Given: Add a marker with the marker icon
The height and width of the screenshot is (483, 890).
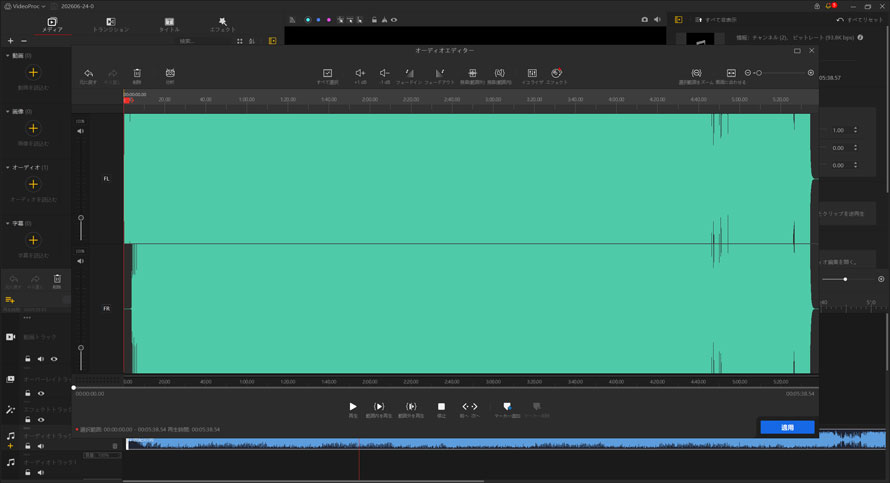Looking at the screenshot, I should (x=507, y=406).
